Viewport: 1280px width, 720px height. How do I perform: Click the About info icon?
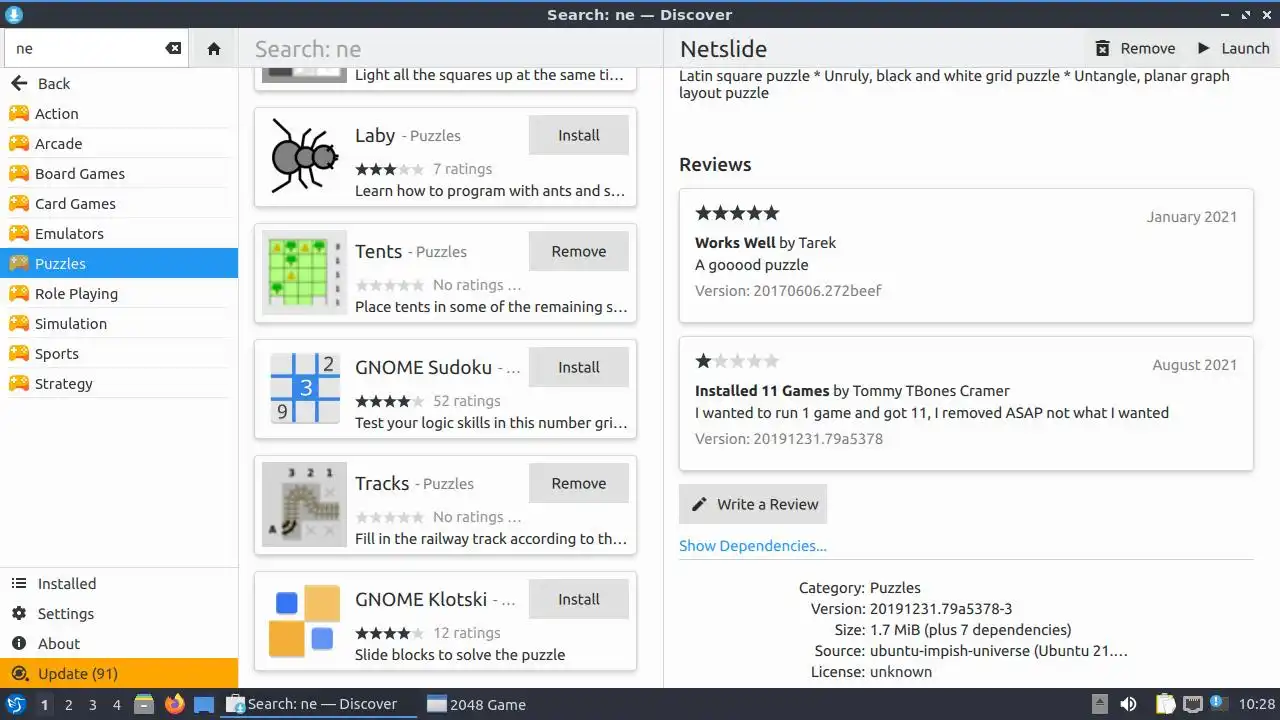[18, 644]
